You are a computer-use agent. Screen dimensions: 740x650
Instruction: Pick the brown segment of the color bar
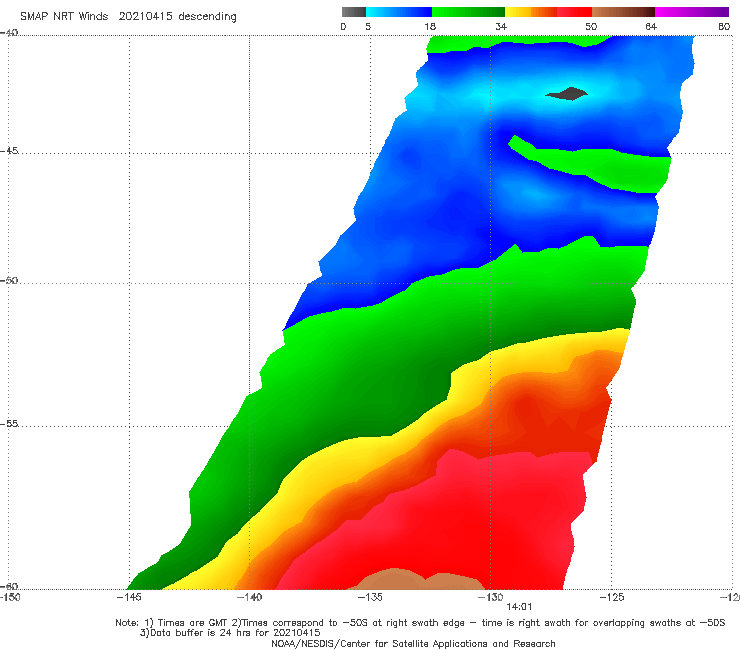[623, 12]
